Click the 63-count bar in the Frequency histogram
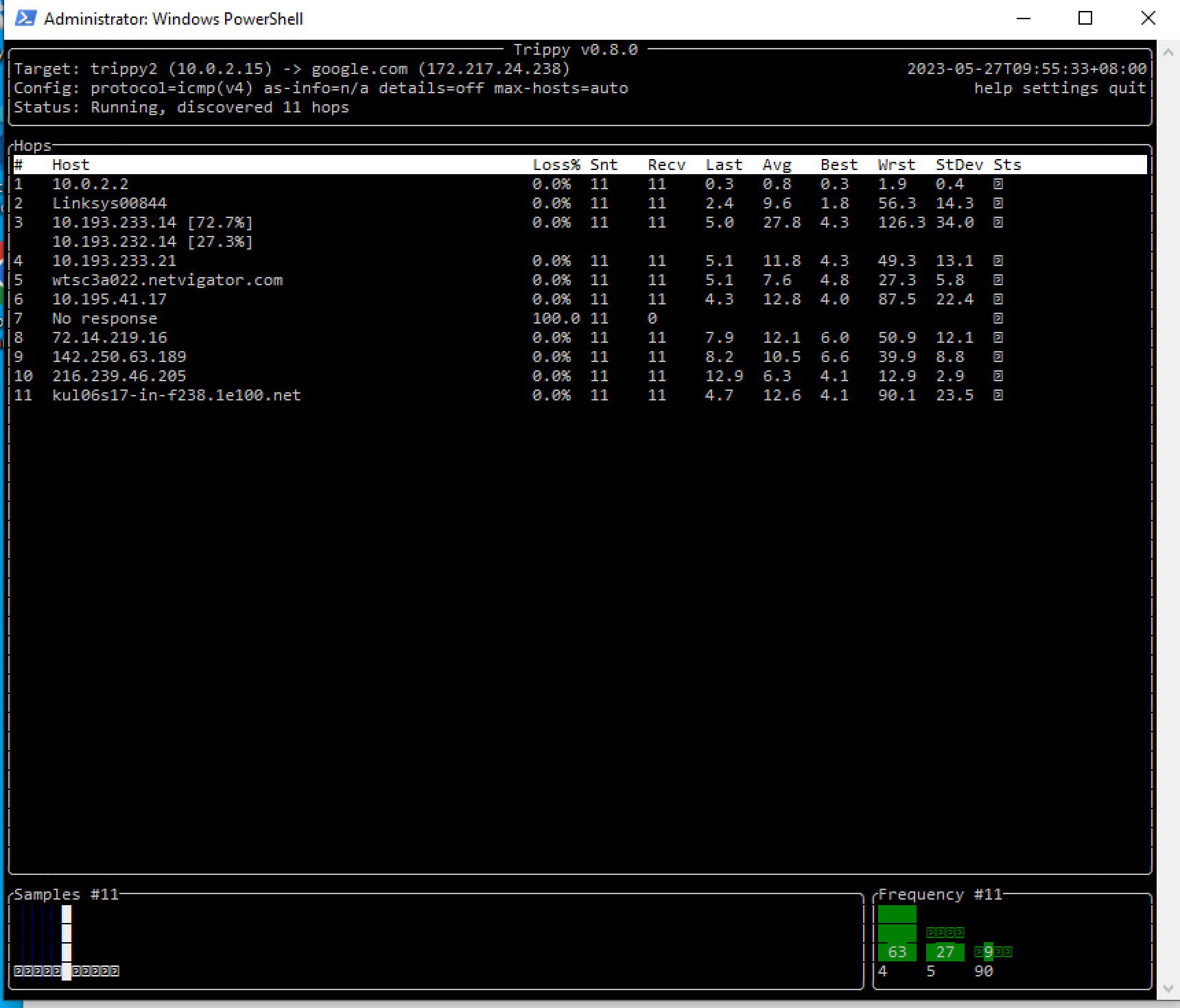 pyautogui.click(x=896, y=933)
